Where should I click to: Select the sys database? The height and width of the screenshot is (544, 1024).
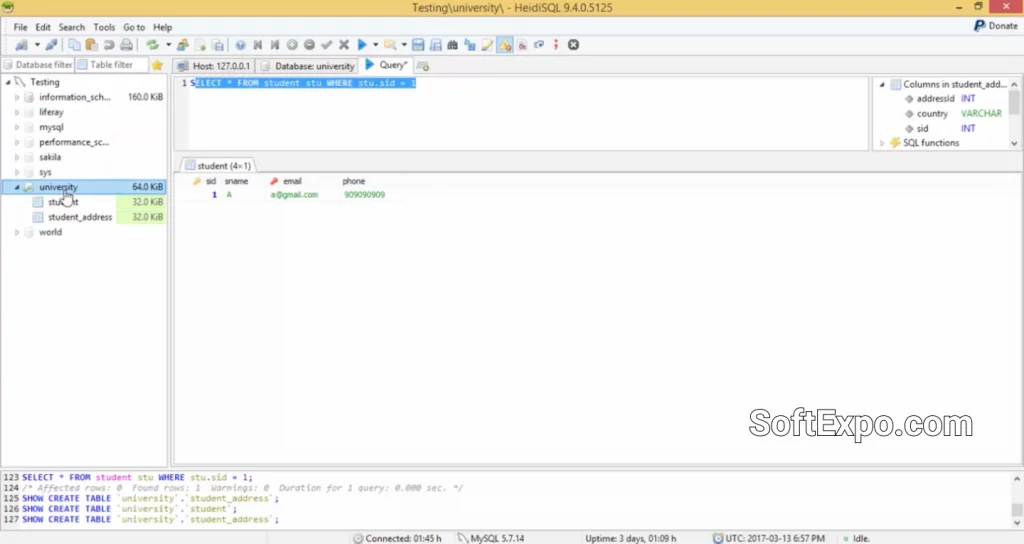45,172
